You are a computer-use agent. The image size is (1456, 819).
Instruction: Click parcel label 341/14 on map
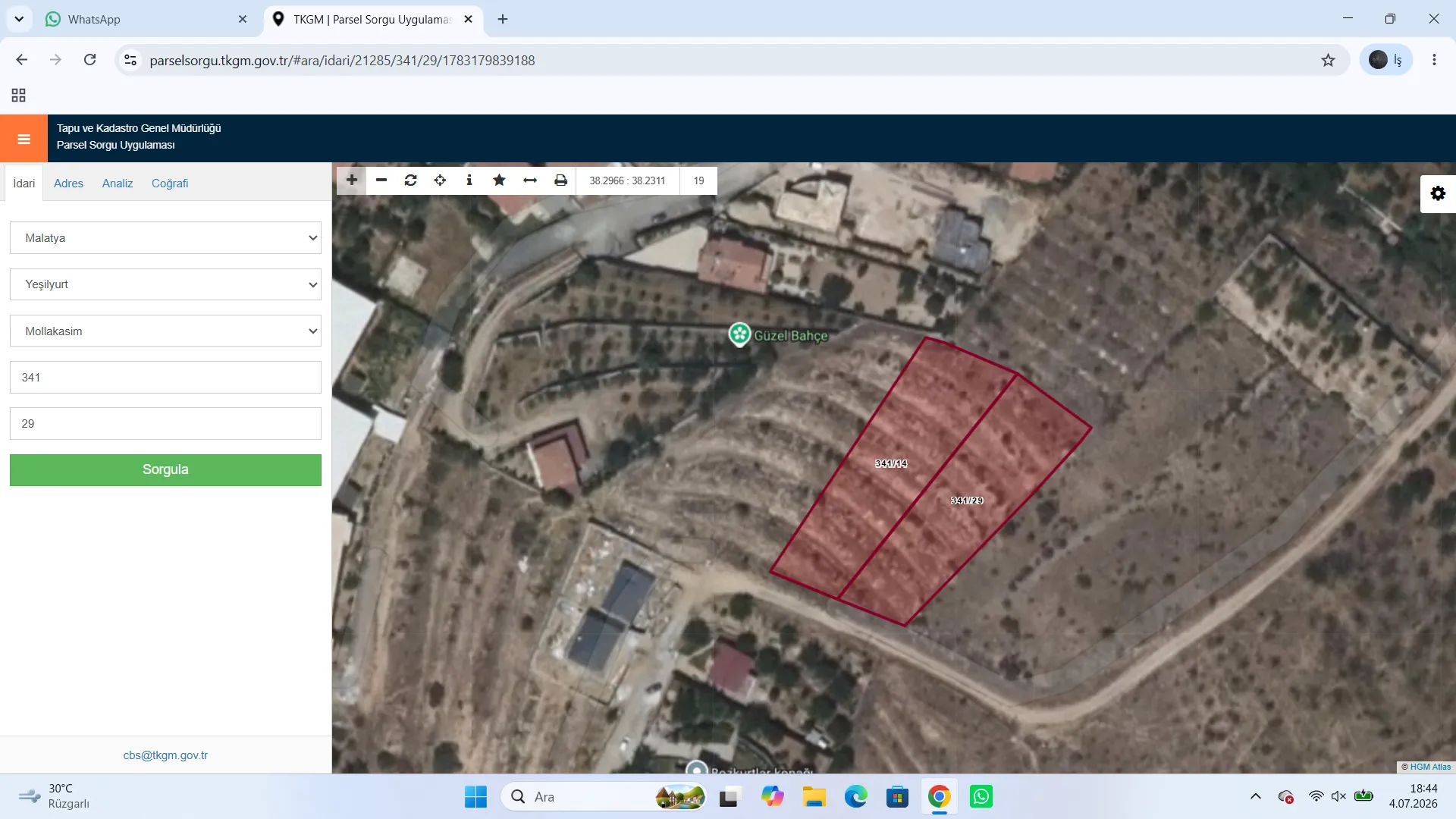(891, 463)
